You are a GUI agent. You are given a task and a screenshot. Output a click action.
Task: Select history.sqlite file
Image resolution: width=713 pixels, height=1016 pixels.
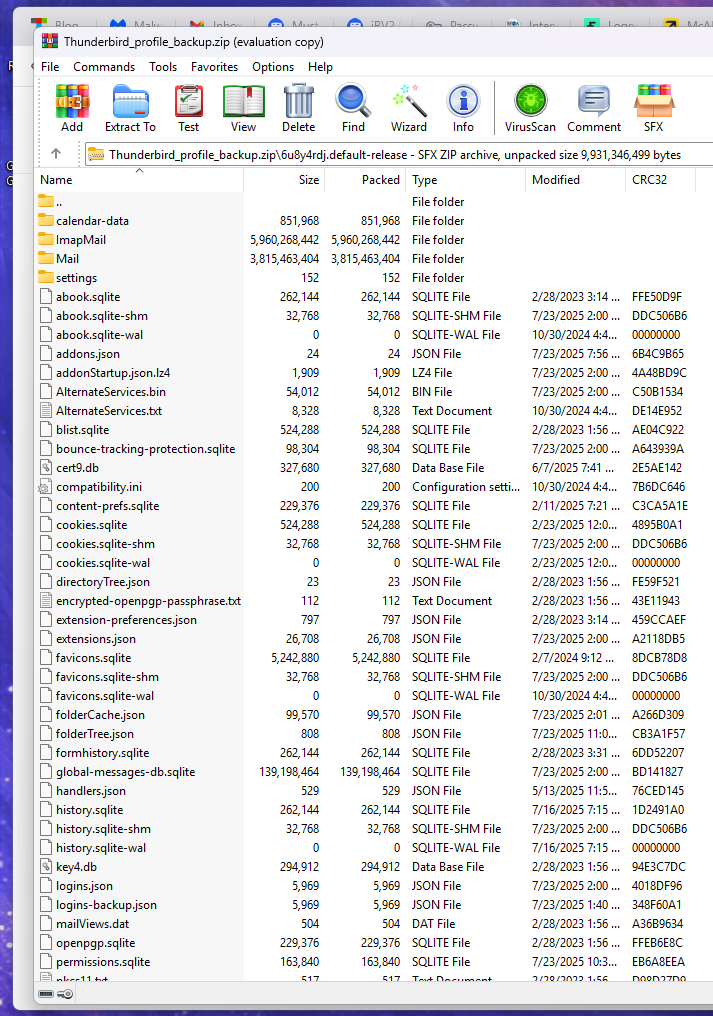[x=81, y=809]
